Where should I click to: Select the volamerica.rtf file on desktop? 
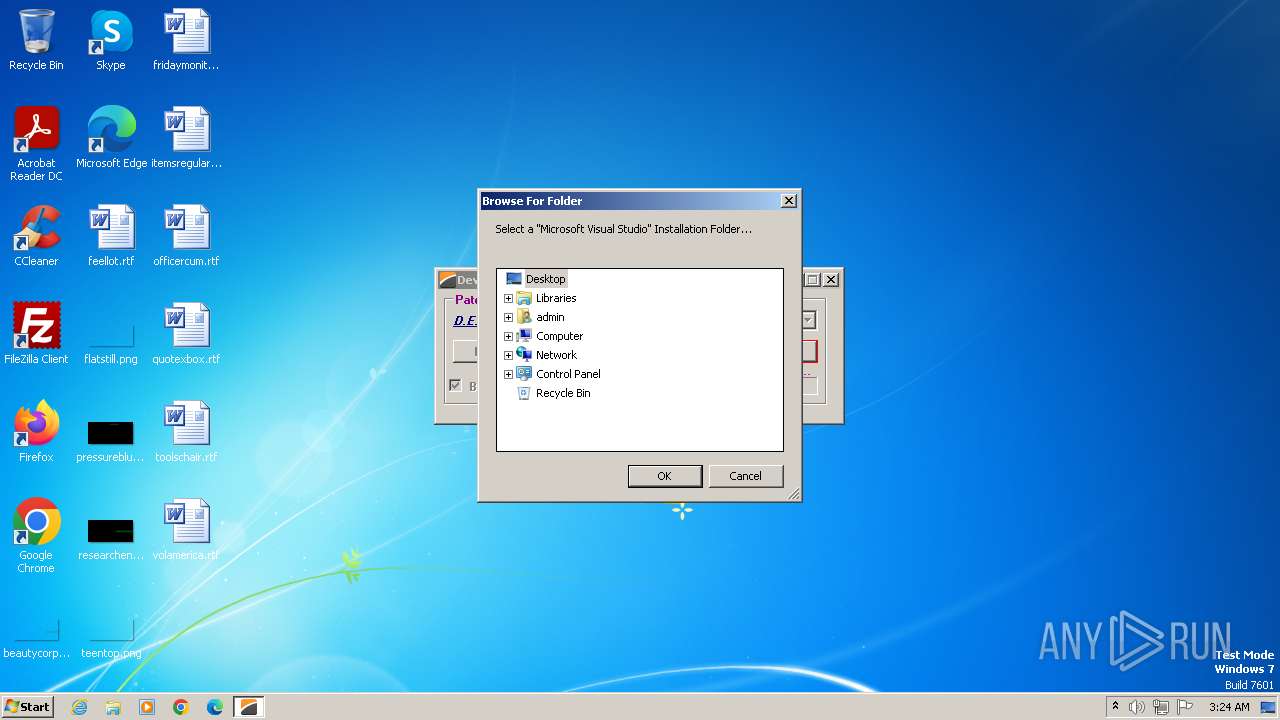[186, 530]
